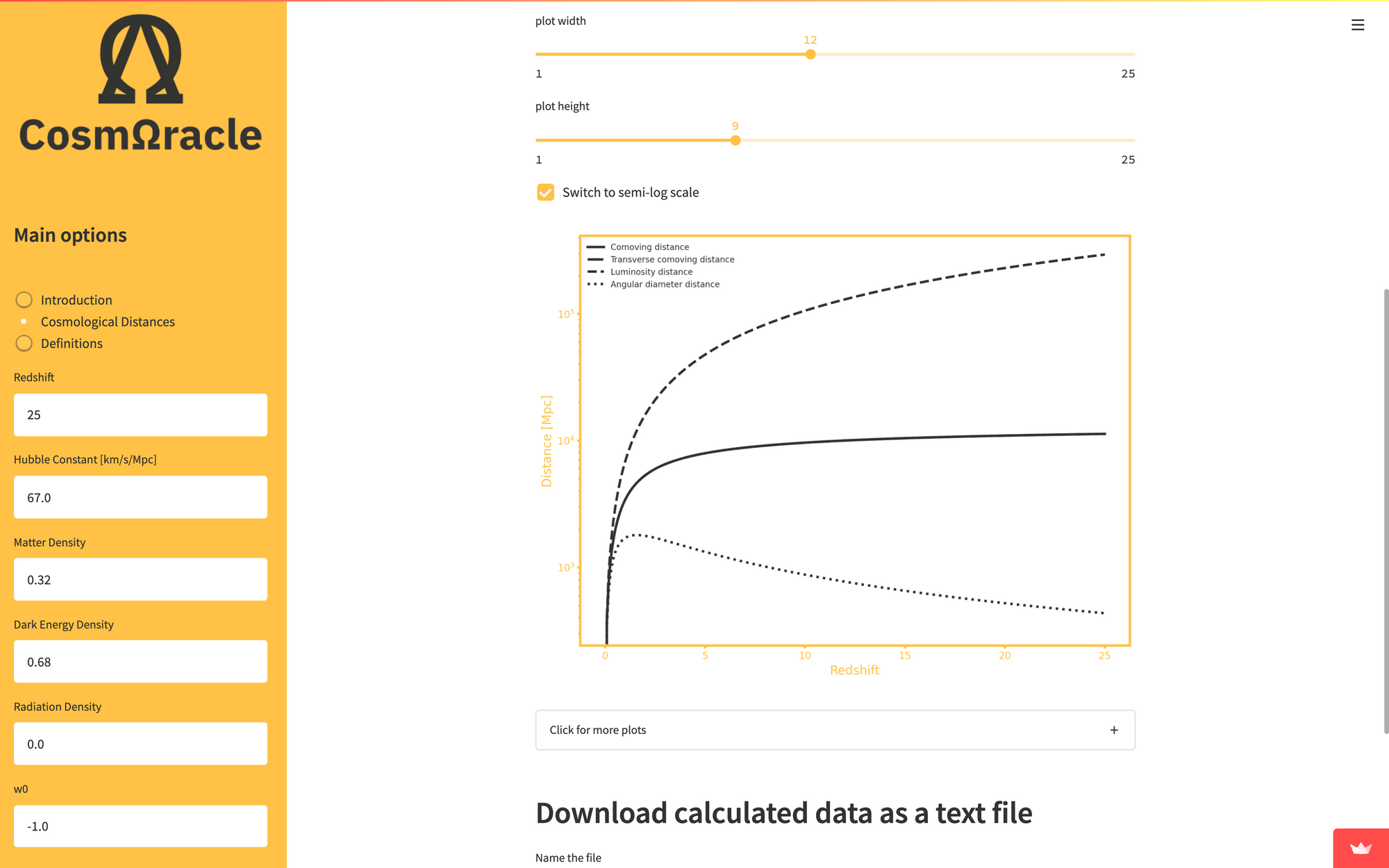Image resolution: width=1389 pixels, height=868 pixels.
Task: Click the plot width slider handle
Action: point(810,54)
